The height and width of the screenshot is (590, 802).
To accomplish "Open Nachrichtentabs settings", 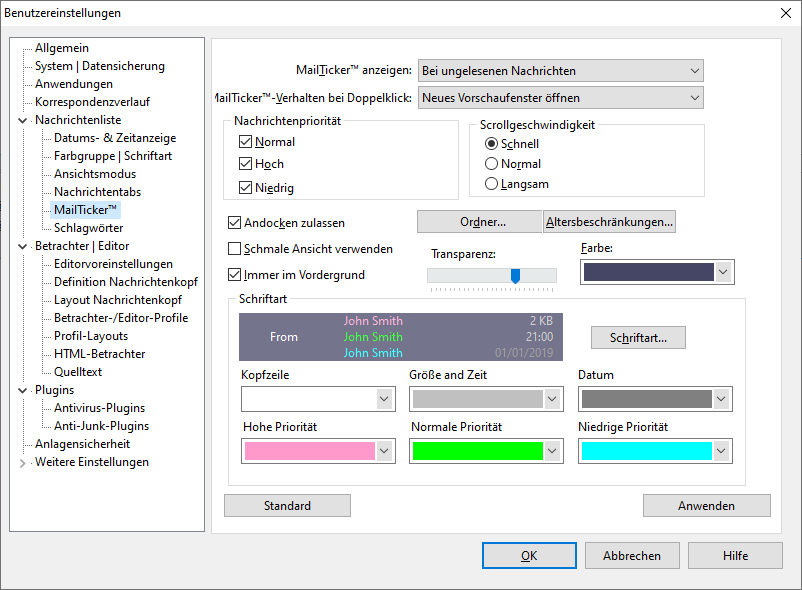I will 98,192.
